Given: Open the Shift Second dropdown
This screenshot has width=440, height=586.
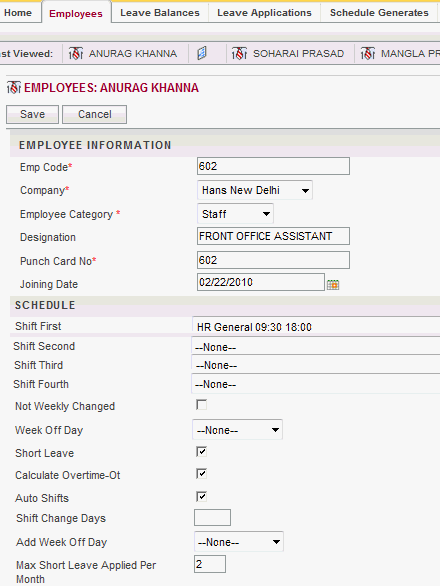Looking at the screenshot, I should (316, 346).
